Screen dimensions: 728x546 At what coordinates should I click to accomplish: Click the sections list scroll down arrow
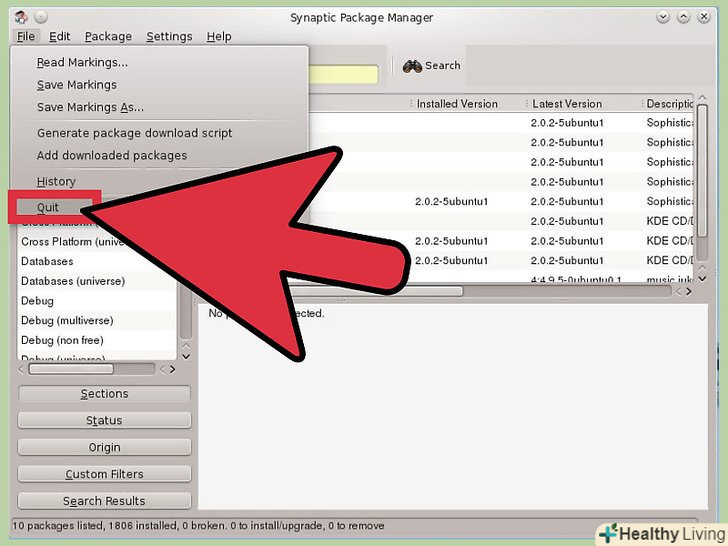tap(186, 357)
